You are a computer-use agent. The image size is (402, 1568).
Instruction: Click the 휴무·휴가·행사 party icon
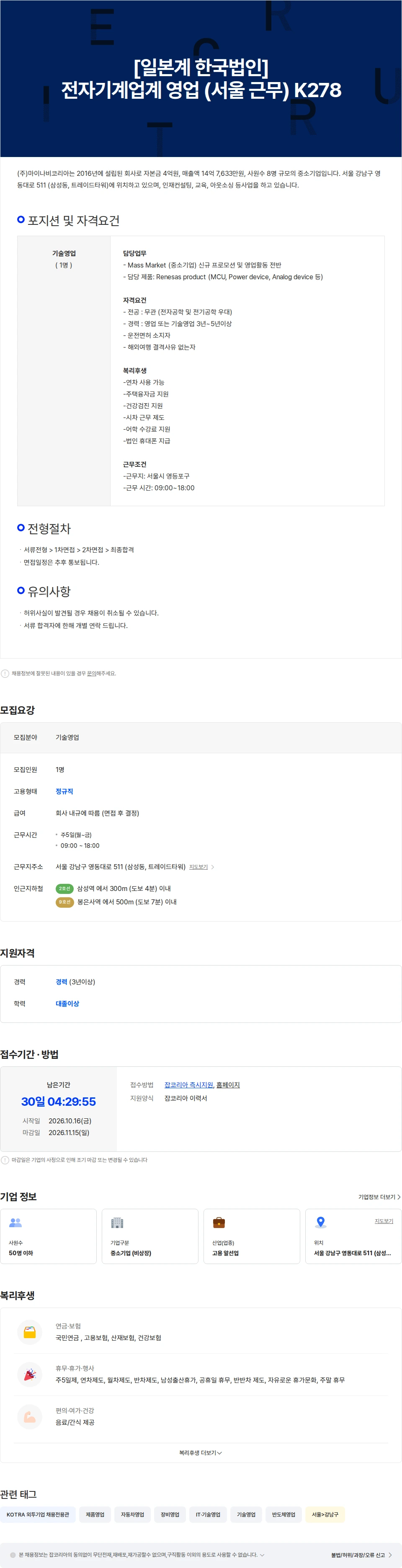(29, 1374)
